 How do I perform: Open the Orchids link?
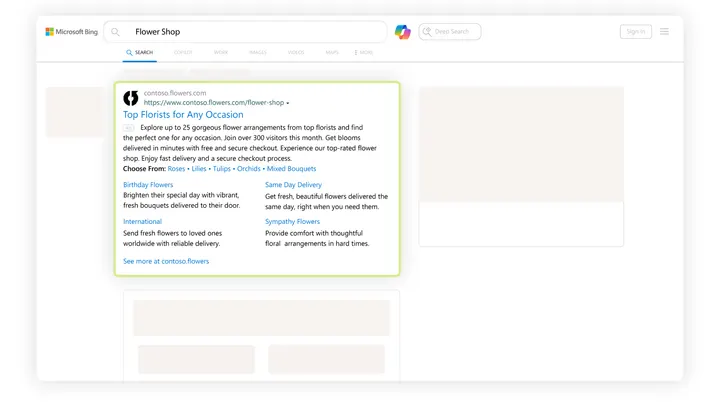coord(248,169)
